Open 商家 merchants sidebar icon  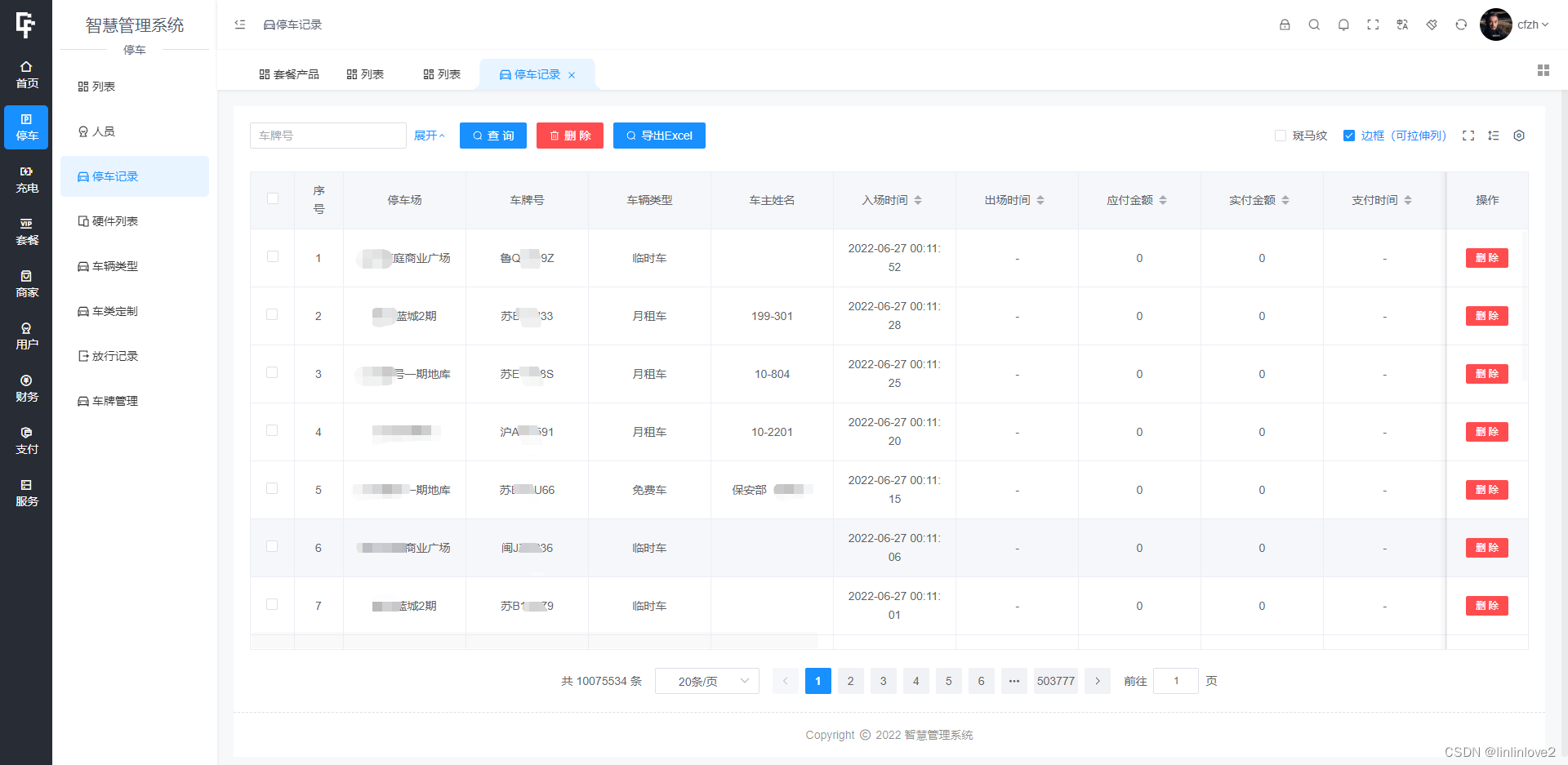[x=26, y=284]
